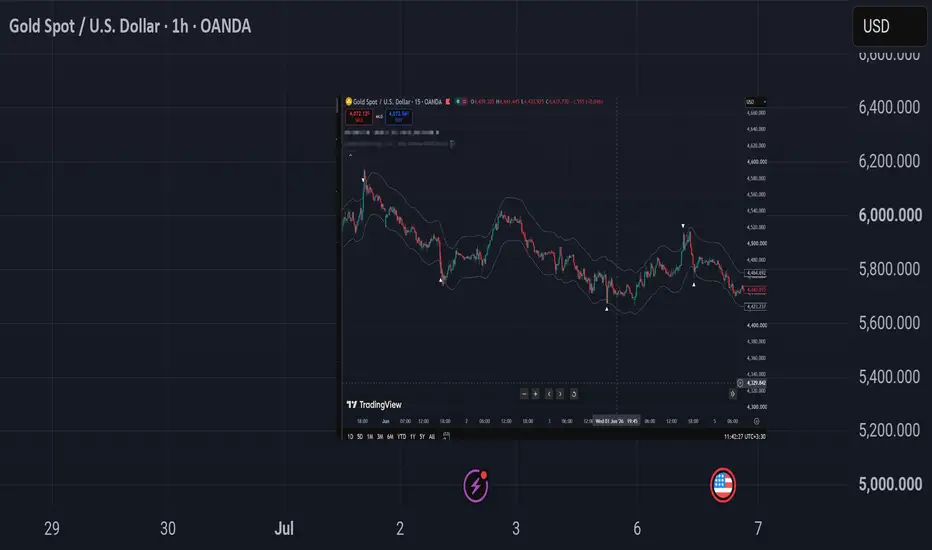Click the blue BUY price button

click(x=399, y=117)
